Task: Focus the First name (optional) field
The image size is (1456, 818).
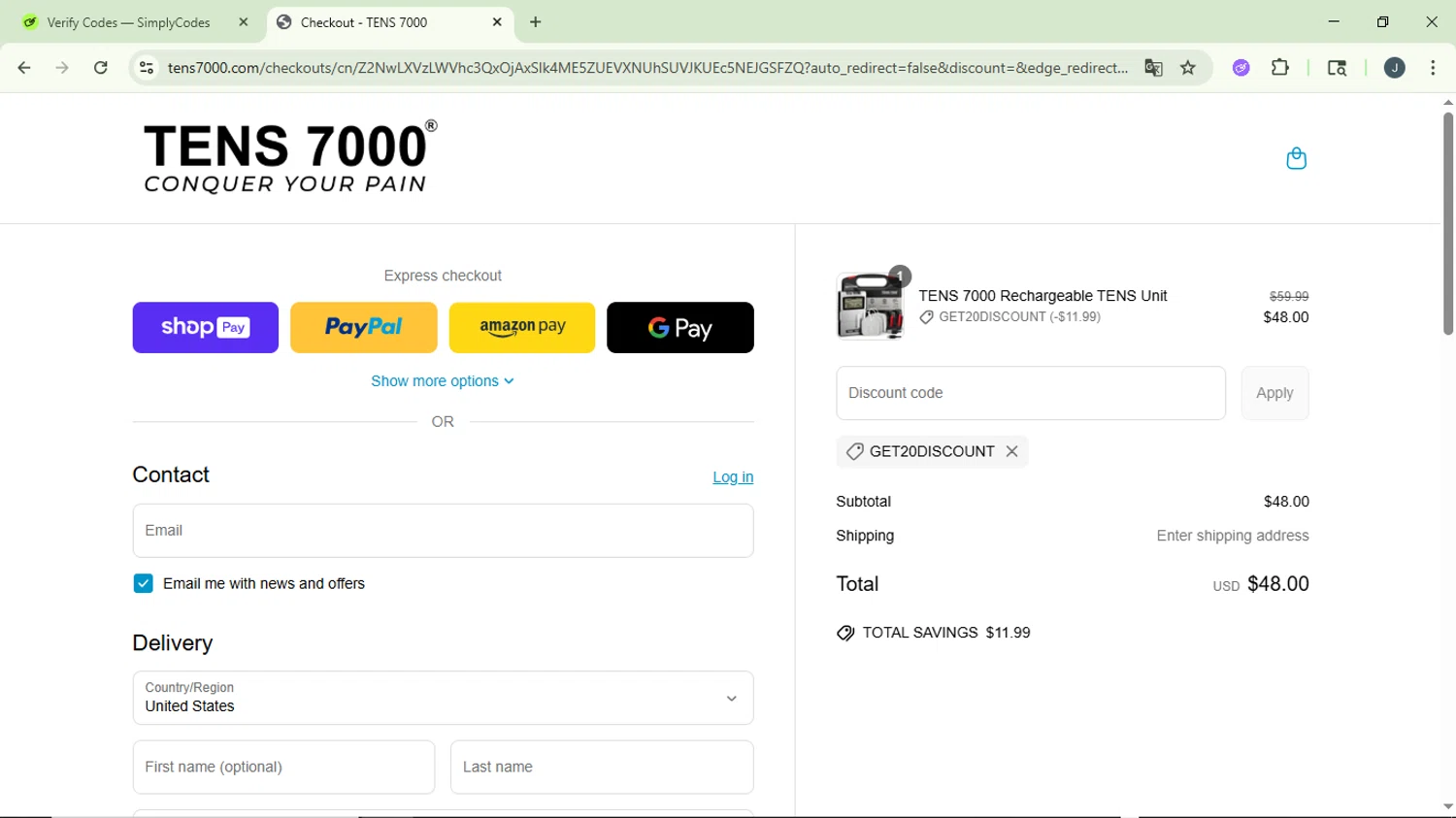Action: [x=283, y=767]
